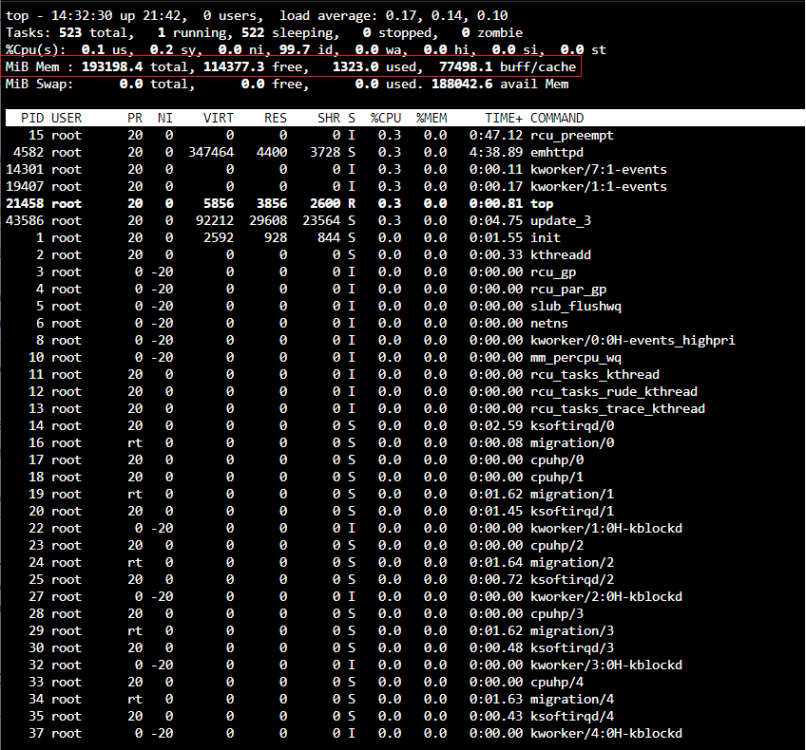The width and height of the screenshot is (806, 750).
Task: Click the netns command
Action: click(549, 323)
